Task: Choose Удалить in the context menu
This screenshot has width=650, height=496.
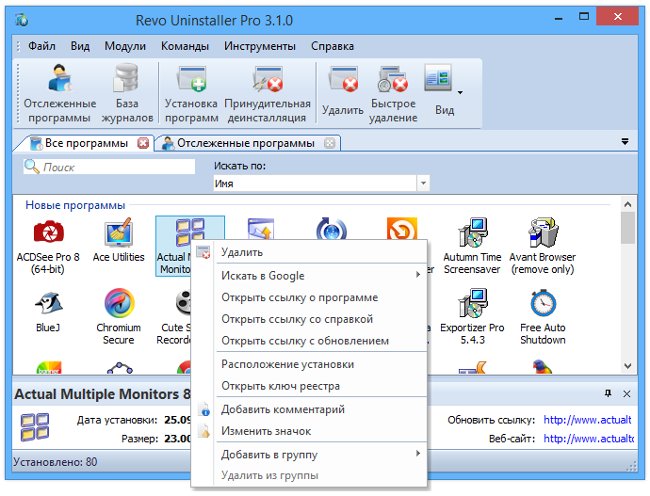Action: pos(309,252)
